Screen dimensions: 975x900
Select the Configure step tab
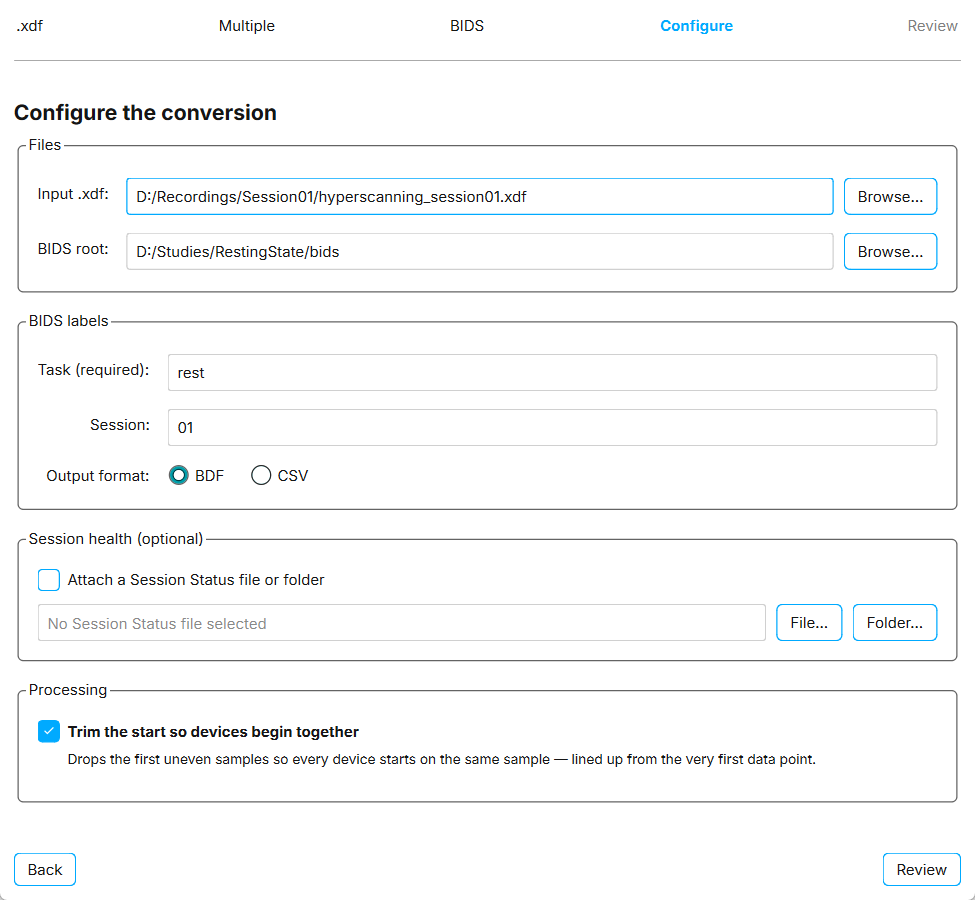(696, 26)
